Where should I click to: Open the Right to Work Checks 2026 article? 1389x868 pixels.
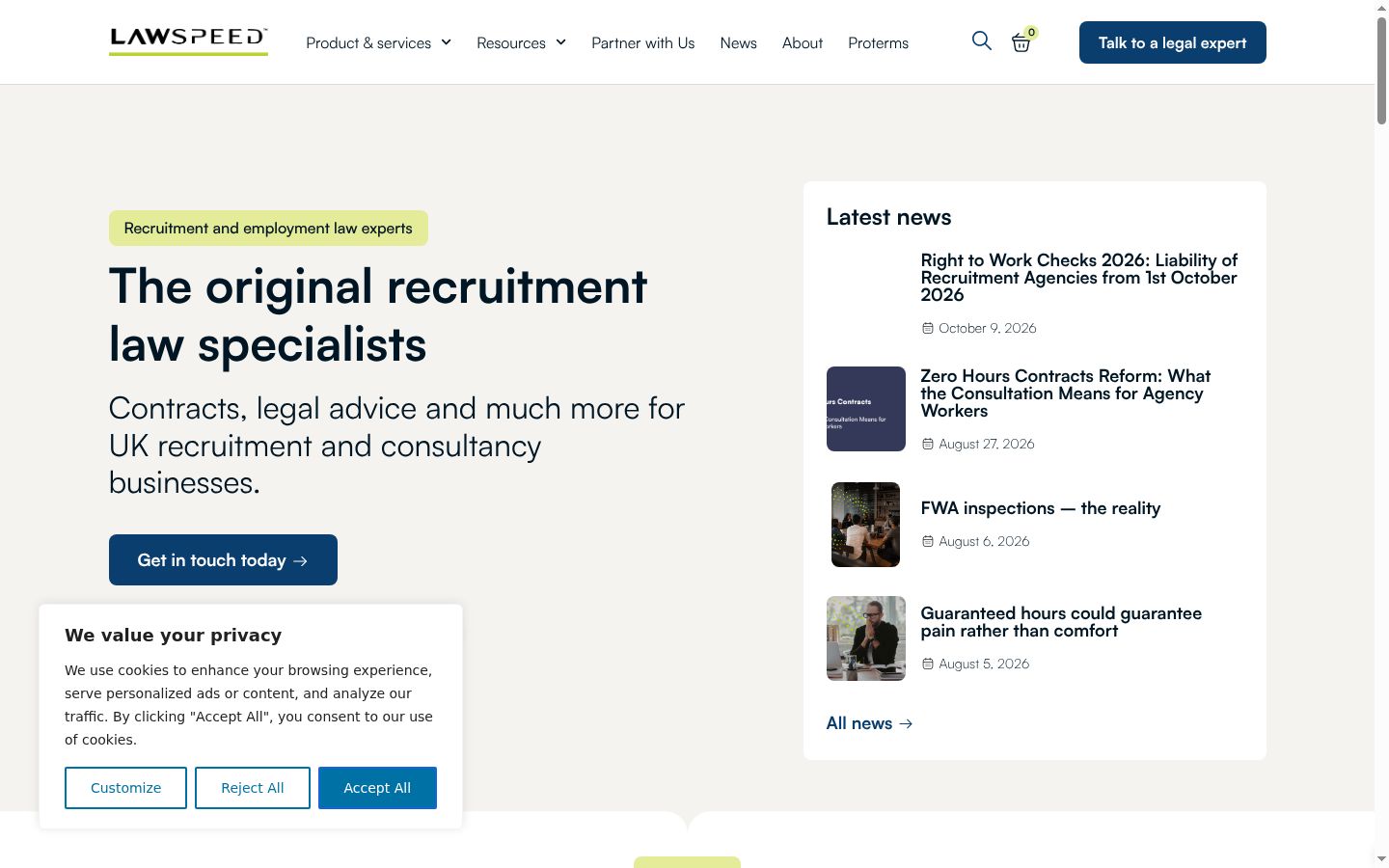1078,277
